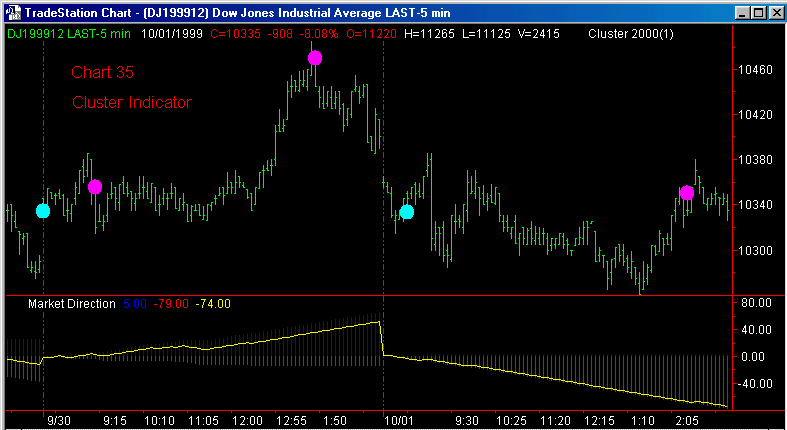787x430 pixels.
Task: Click the '2:05' time axis label
Action: coord(687,420)
